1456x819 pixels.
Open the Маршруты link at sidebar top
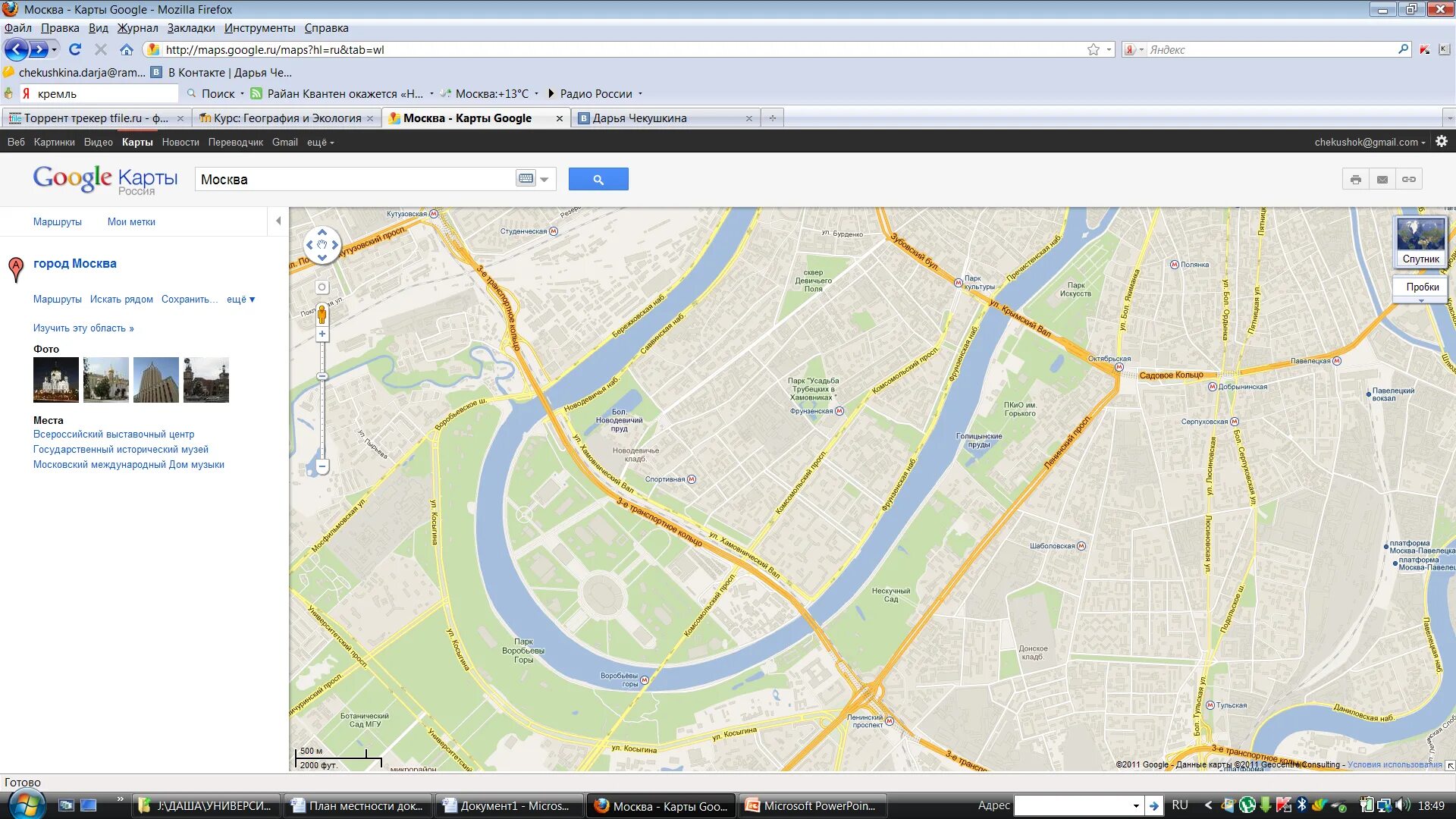pyautogui.click(x=57, y=222)
